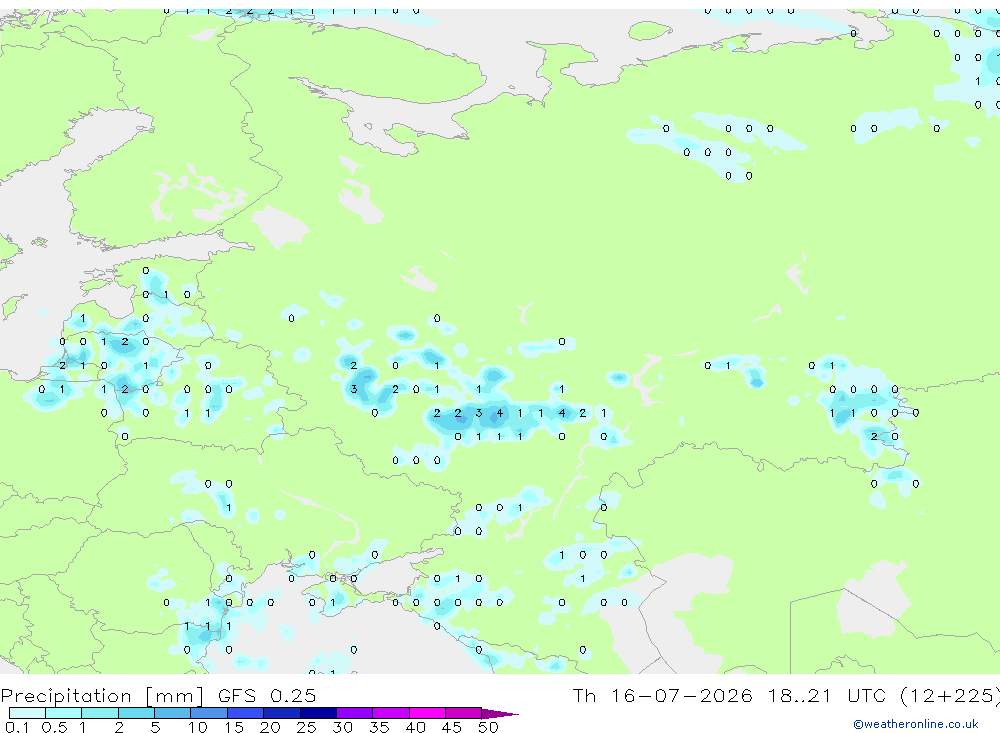Select the 10–15 mm medium blue legend swatch
1000x733 pixels.
coord(209,713)
